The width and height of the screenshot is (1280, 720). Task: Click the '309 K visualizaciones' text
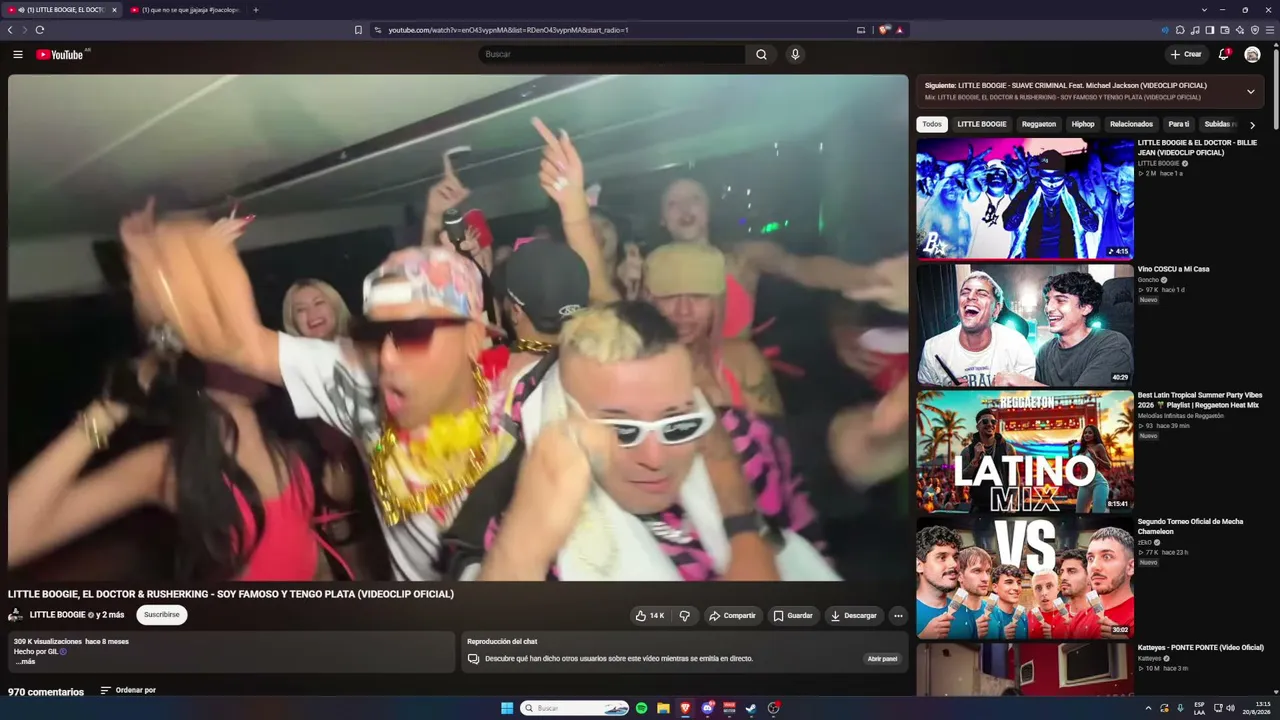[x=48, y=641]
